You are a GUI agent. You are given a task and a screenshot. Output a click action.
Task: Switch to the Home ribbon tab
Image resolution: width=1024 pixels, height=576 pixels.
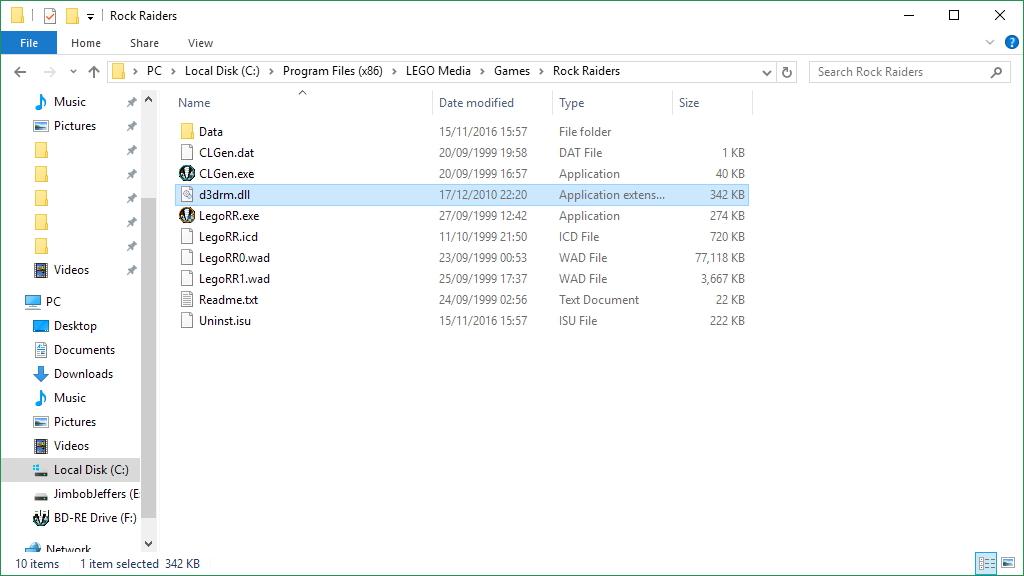[x=86, y=43]
